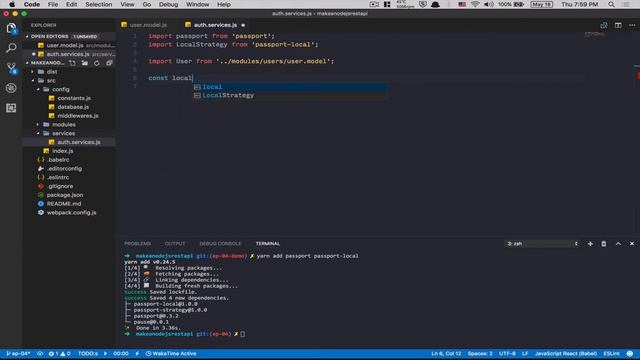
Task: Open the volume menu bar icon
Action: 488,4
